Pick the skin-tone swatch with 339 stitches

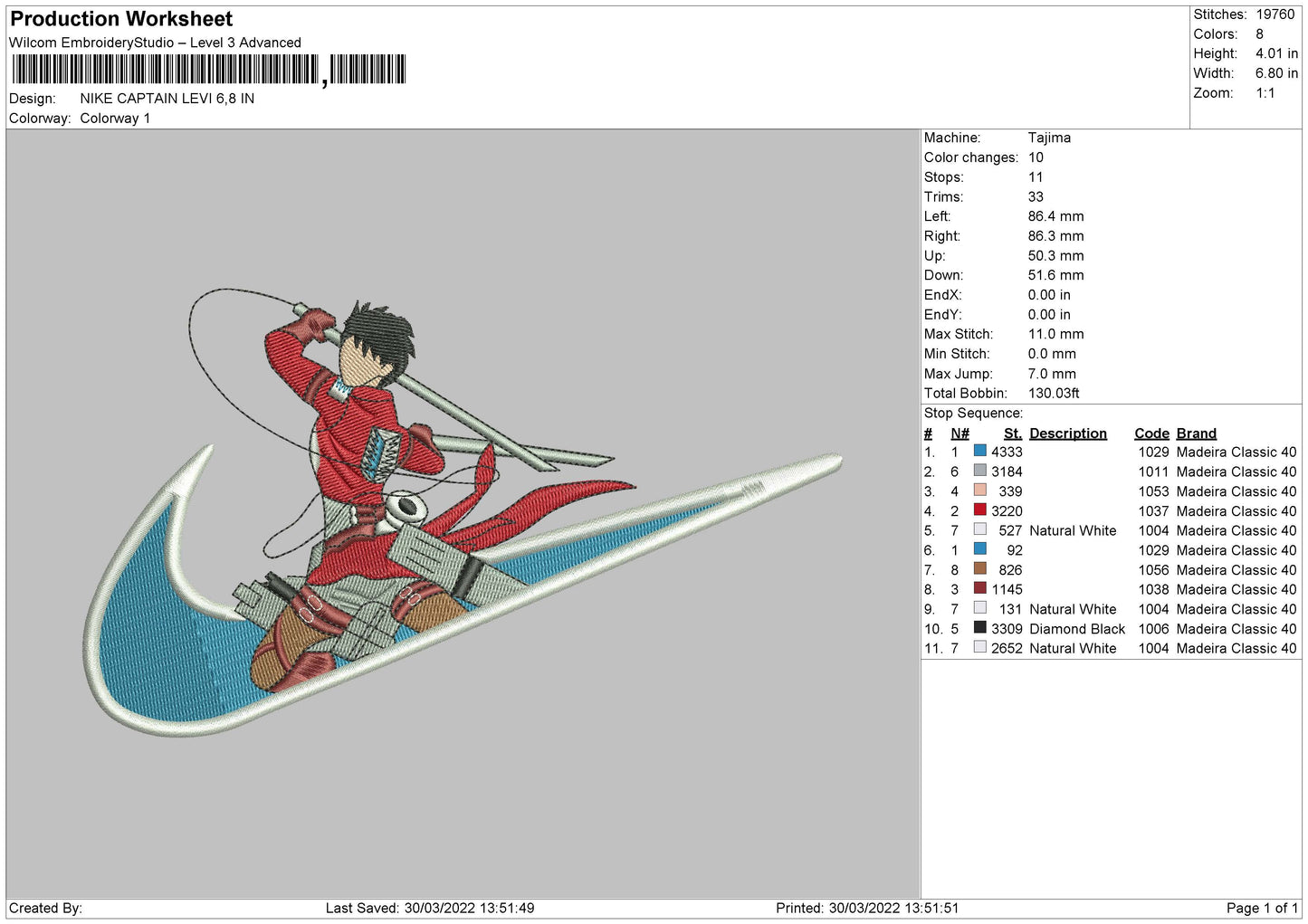[x=979, y=491]
